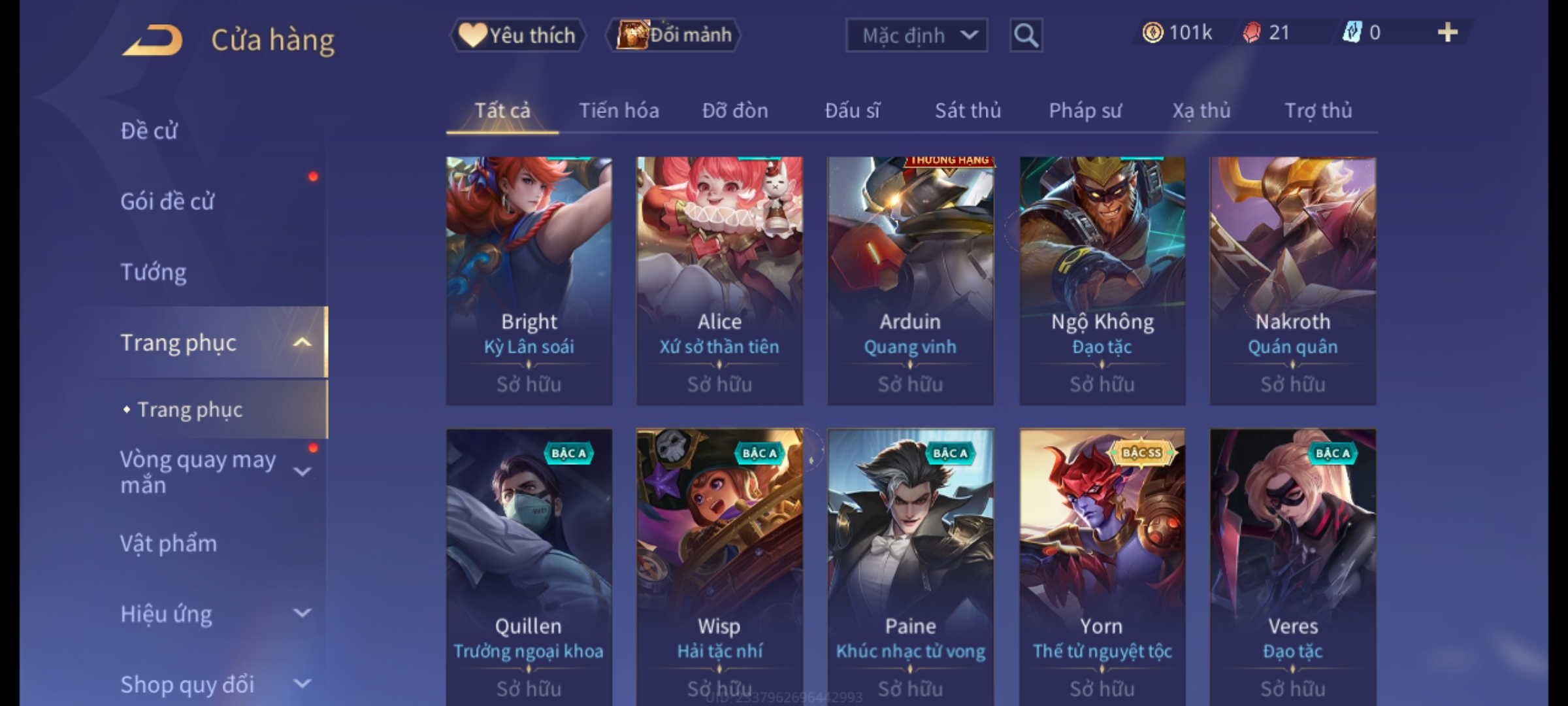Open the search magnifier icon
This screenshot has width=1568, height=706.
coord(1026,35)
